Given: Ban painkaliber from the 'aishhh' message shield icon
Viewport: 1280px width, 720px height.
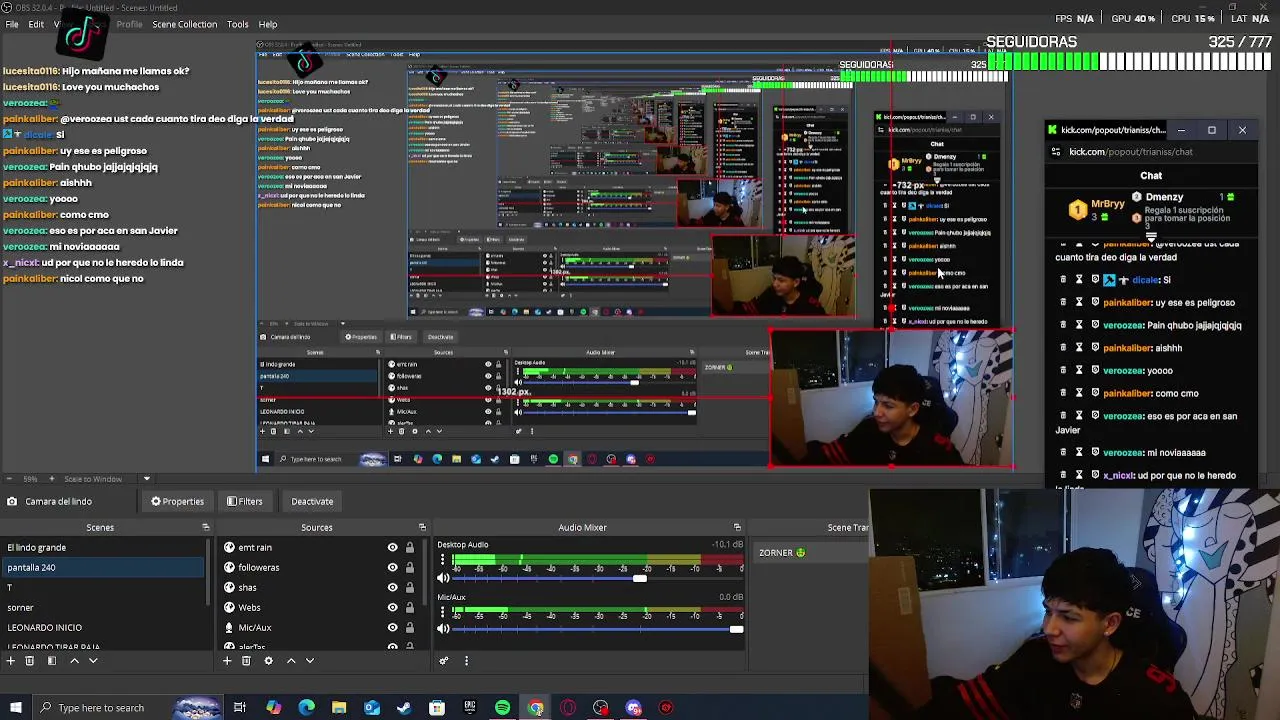Looking at the screenshot, I should coord(1095,348).
